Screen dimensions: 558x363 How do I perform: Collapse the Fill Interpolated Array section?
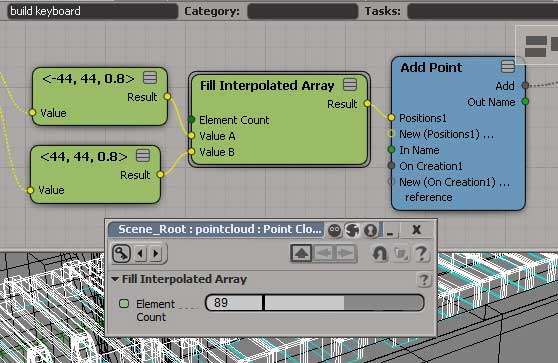(x=115, y=279)
